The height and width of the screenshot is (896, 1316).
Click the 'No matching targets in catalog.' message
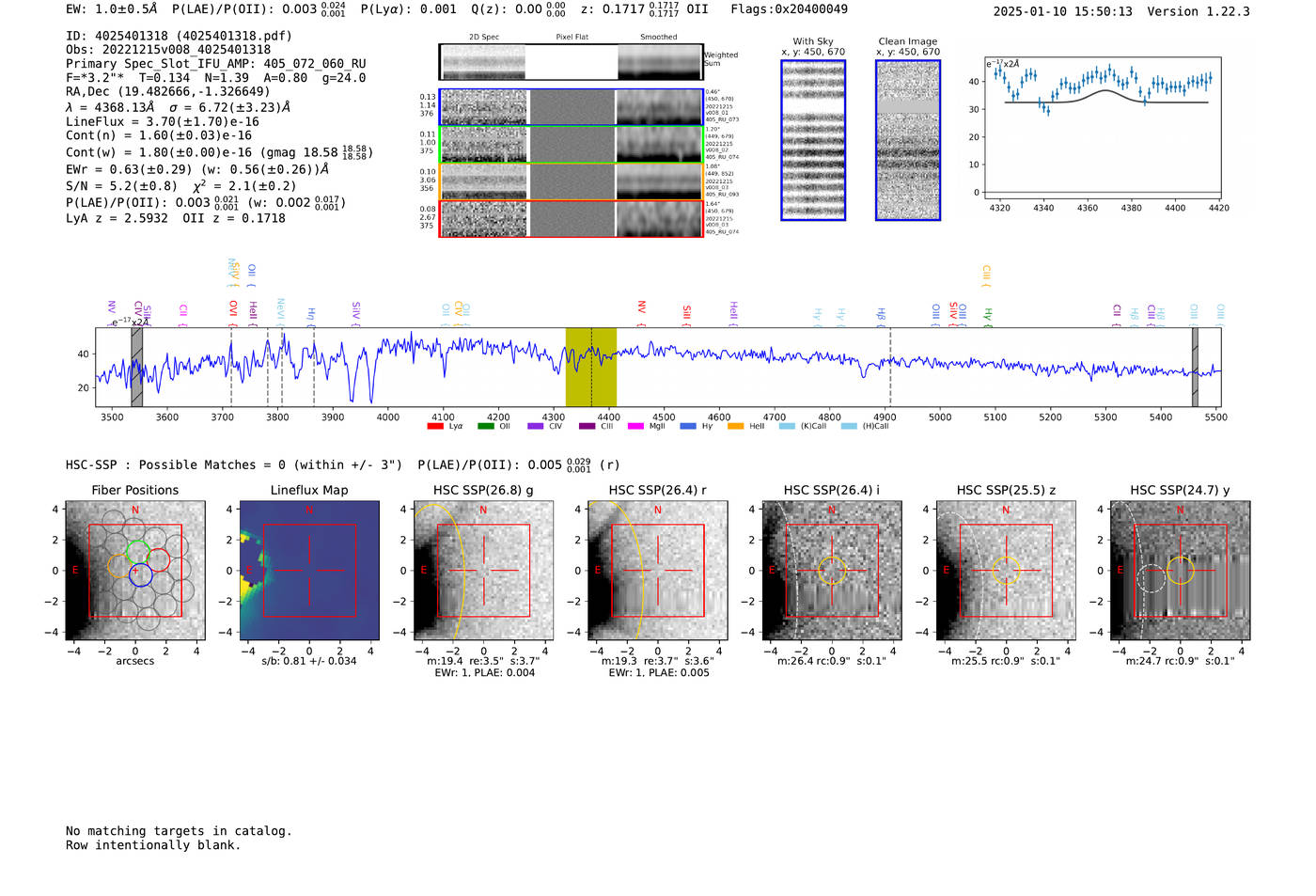(x=179, y=831)
